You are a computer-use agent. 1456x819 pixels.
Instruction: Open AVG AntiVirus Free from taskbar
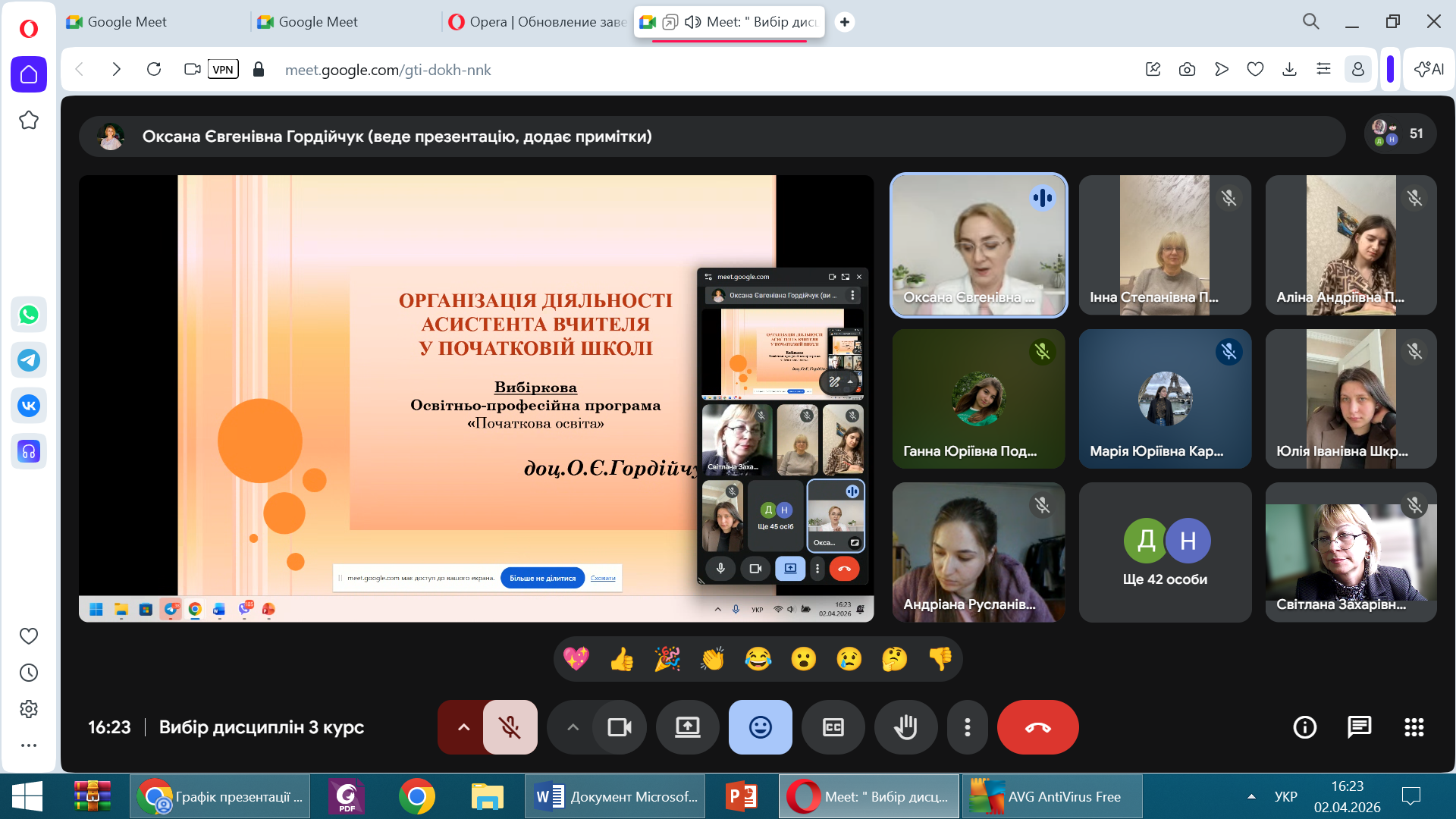(1052, 797)
